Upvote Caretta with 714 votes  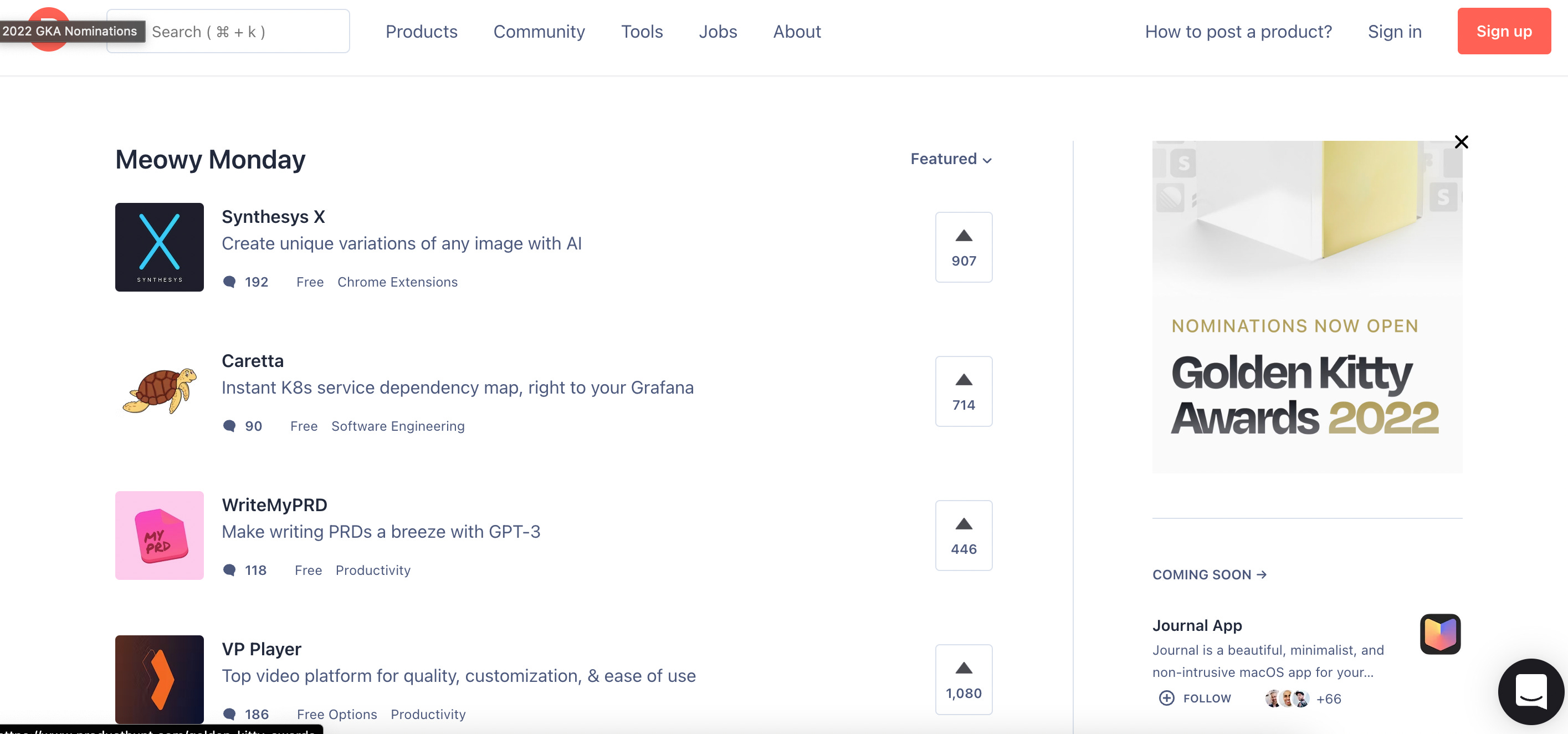[963, 391]
